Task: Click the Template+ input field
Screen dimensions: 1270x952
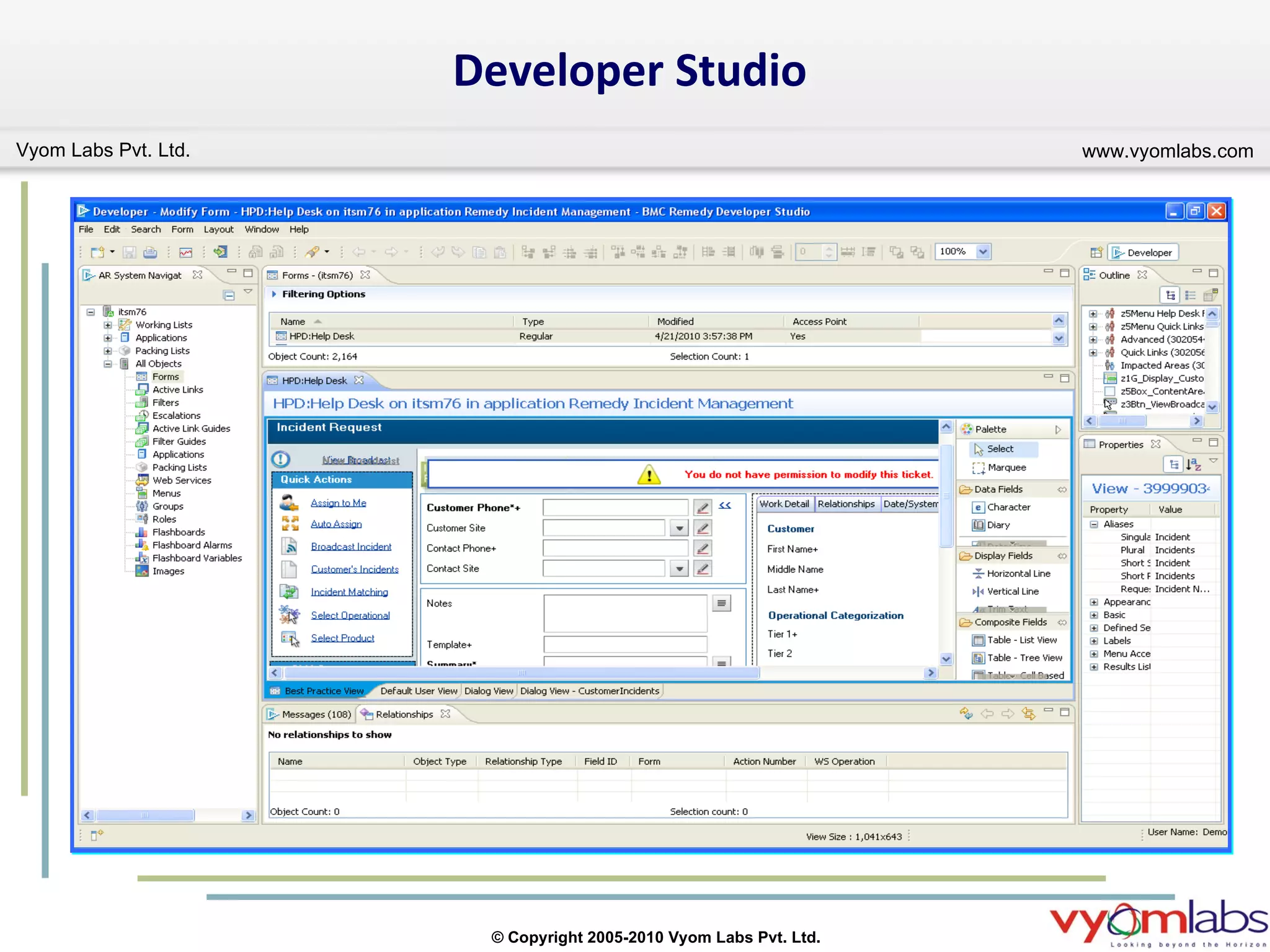Action: [625, 645]
